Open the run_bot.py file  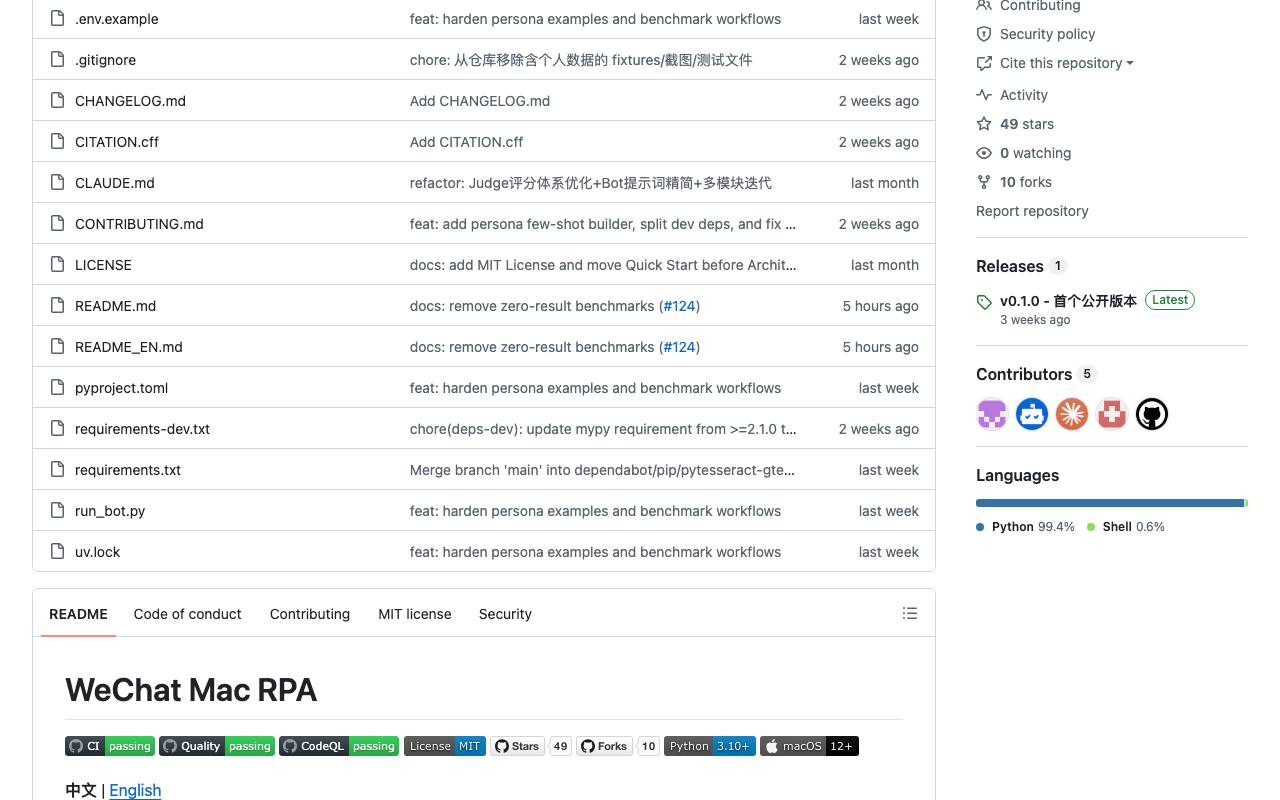coord(110,511)
